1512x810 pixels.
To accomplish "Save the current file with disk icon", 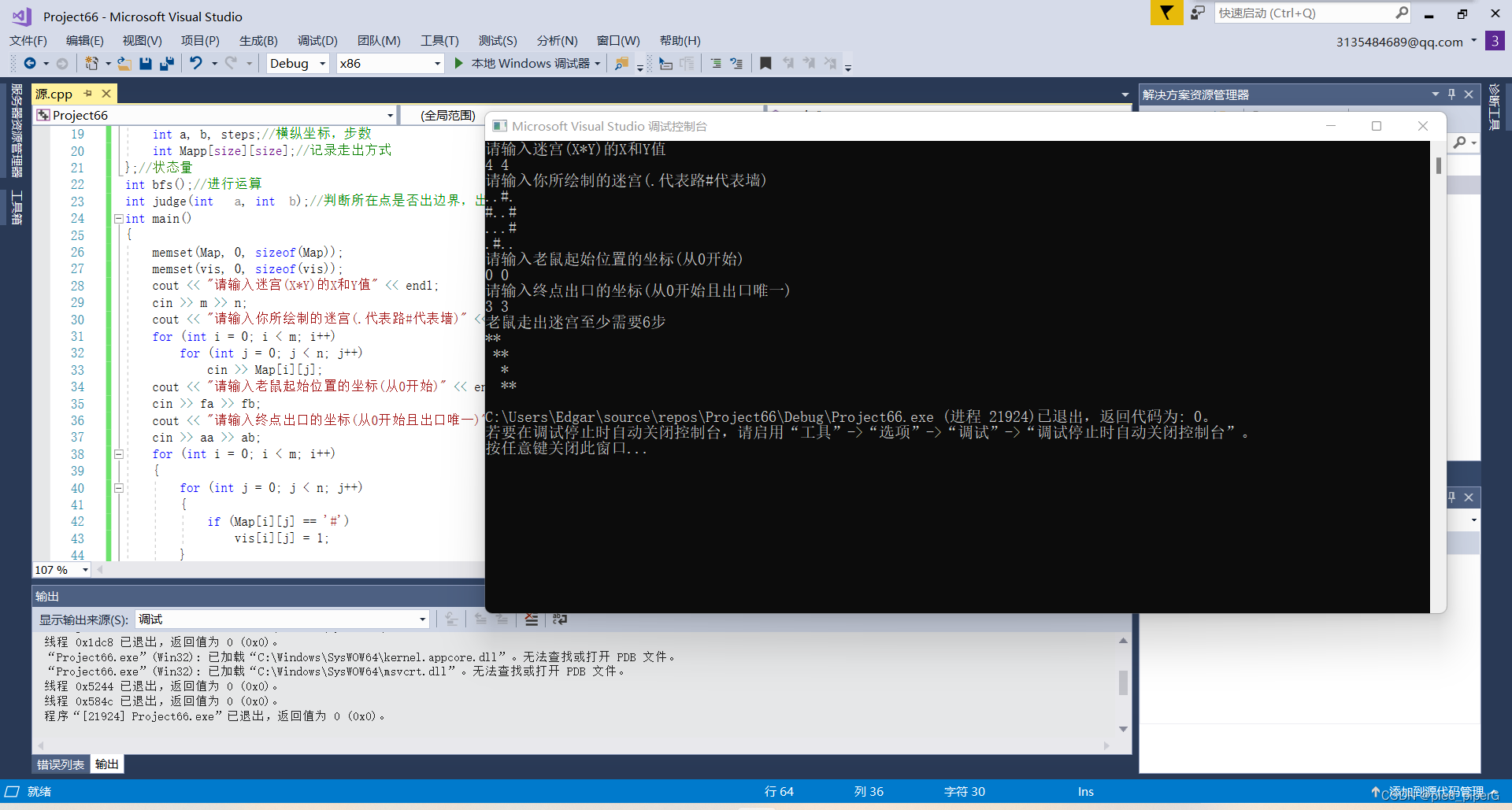I will click(146, 63).
